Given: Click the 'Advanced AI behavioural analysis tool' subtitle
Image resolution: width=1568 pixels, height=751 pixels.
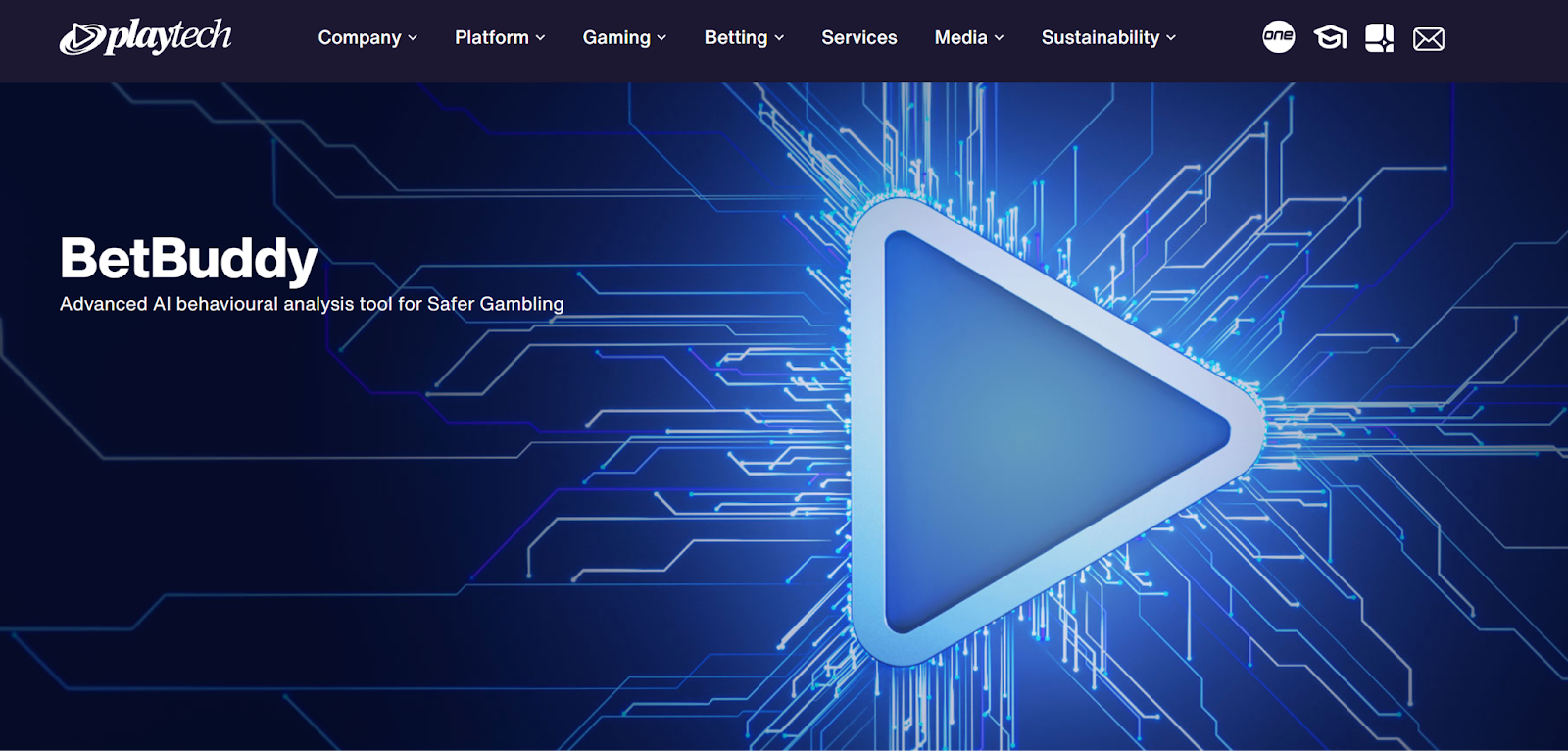Looking at the screenshot, I should [312, 304].
